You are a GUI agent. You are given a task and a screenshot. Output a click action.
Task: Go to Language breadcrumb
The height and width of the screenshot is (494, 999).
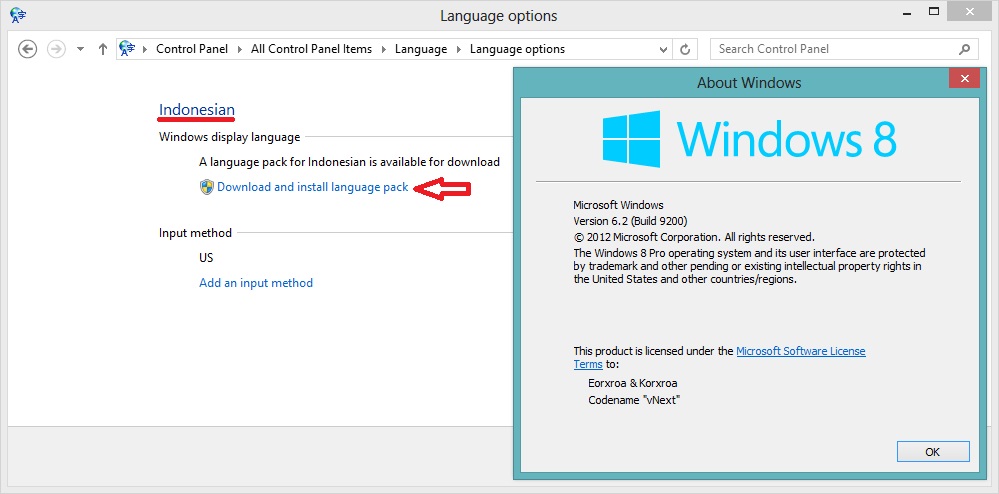pos(421,49)
